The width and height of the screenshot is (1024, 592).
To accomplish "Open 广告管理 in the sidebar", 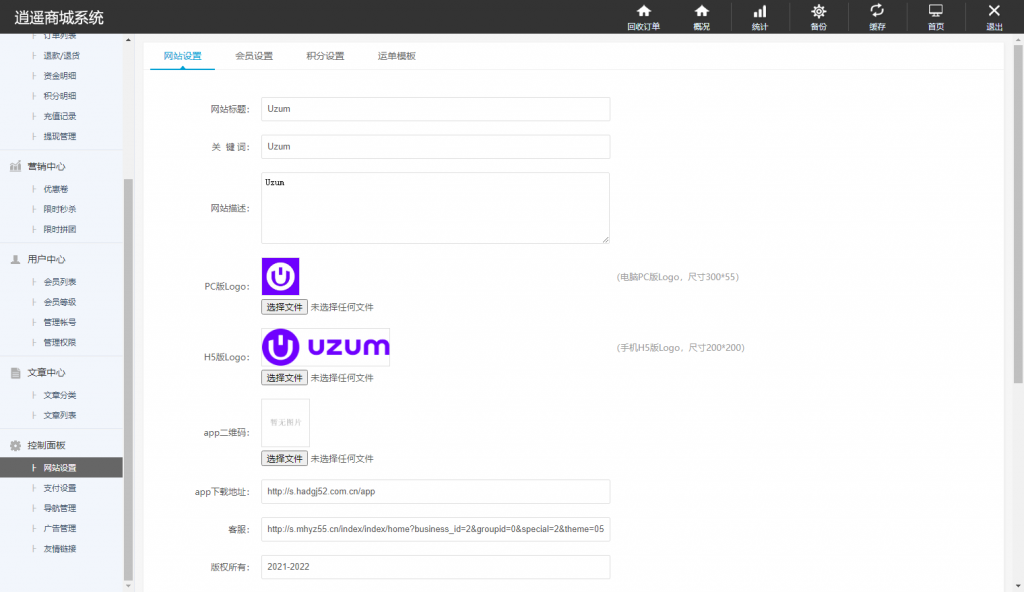I will coord(60,529).
